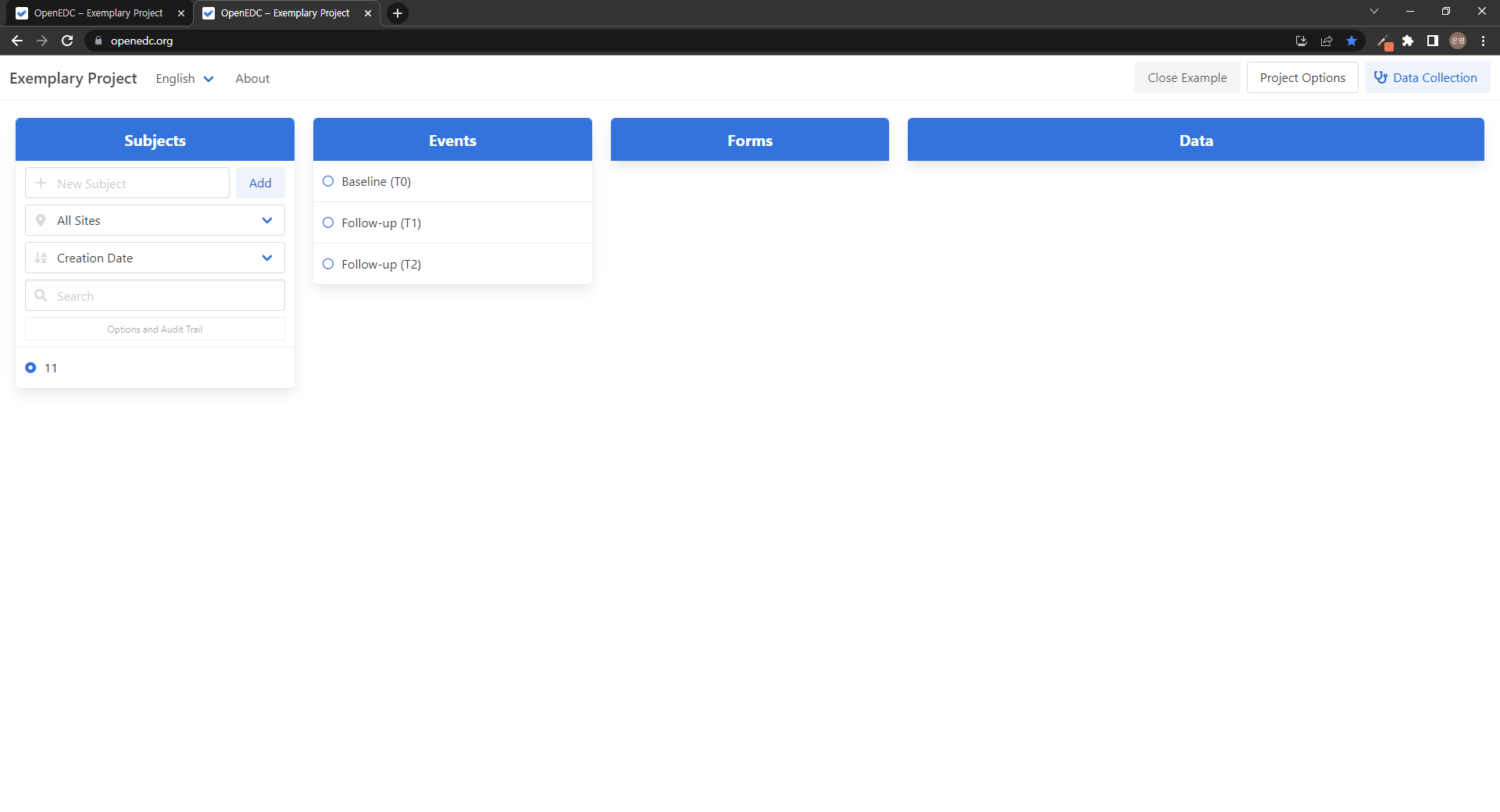Open the About menu item
This screenshot has height=812, width=1500.
tap(252, 78)
